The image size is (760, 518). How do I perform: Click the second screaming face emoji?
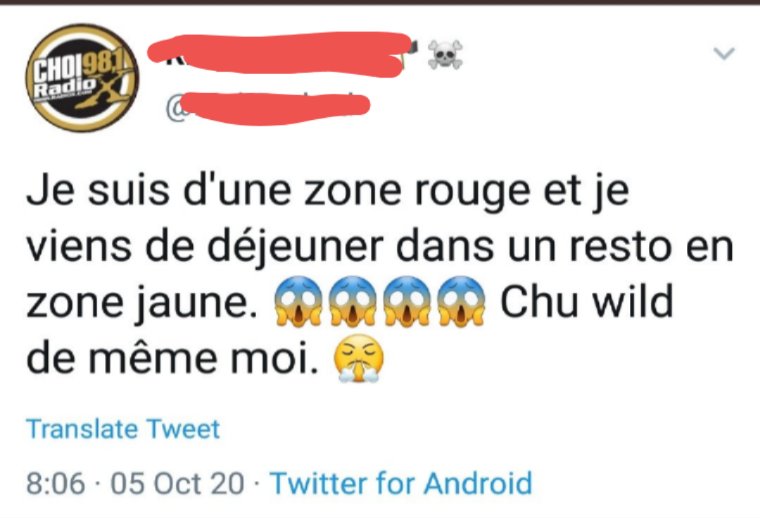click(352, 301)
